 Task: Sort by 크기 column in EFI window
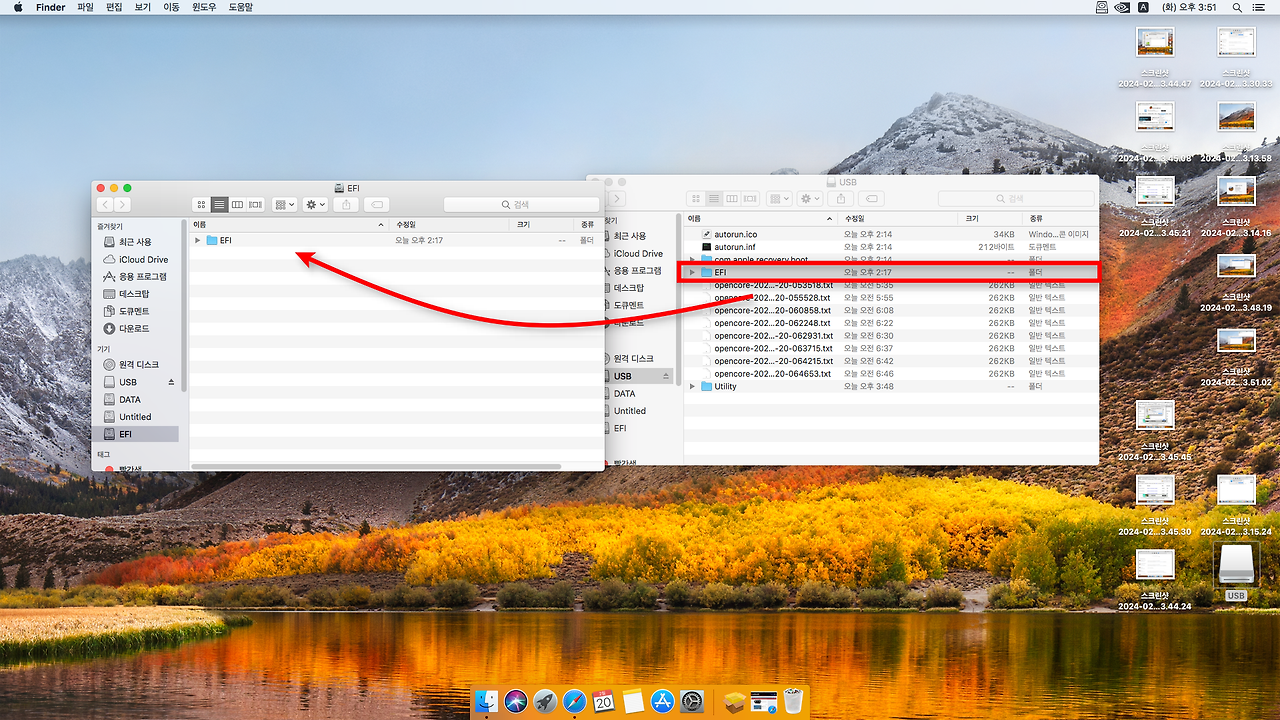pyautogui.click(x=540, y=225)
